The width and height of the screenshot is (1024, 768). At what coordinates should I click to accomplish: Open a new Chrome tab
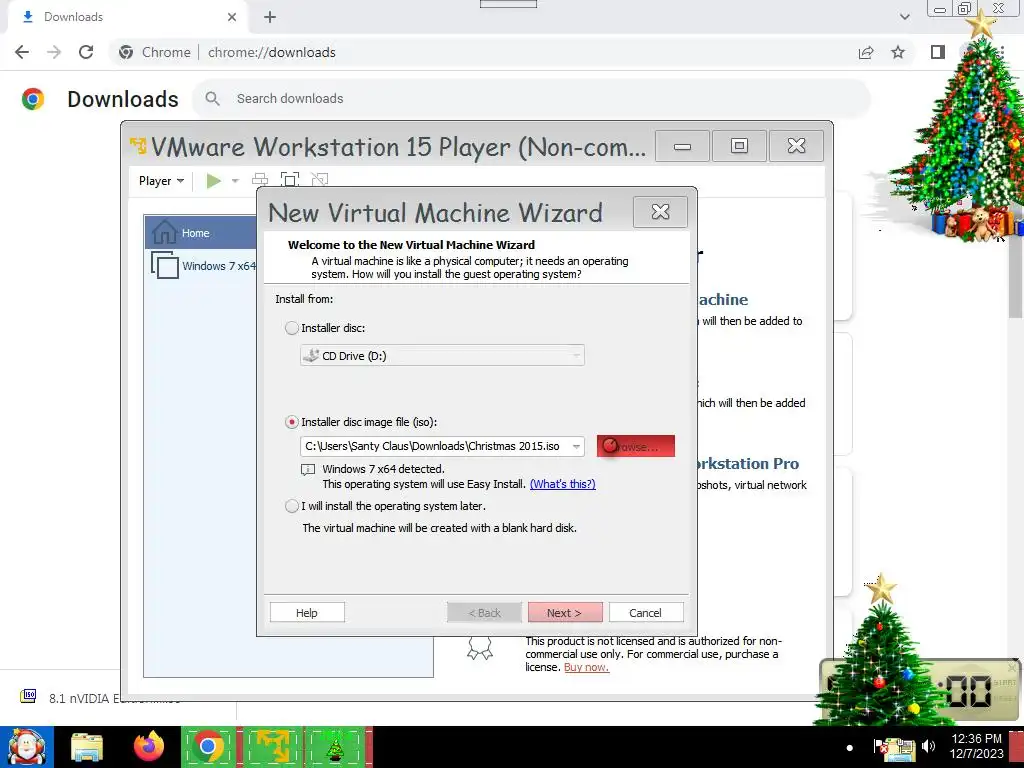pyautogui.click(x=270, y=17)
